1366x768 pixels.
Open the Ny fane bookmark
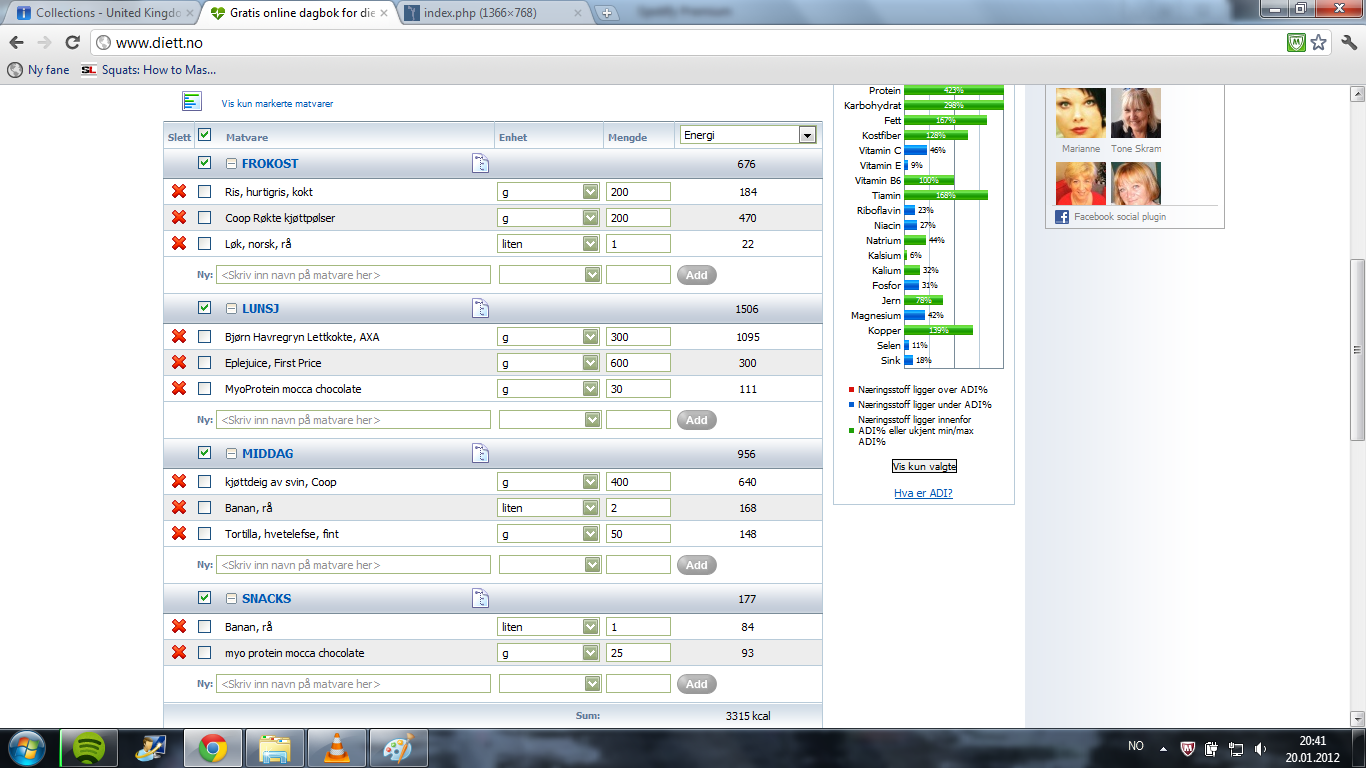(38, 70)
